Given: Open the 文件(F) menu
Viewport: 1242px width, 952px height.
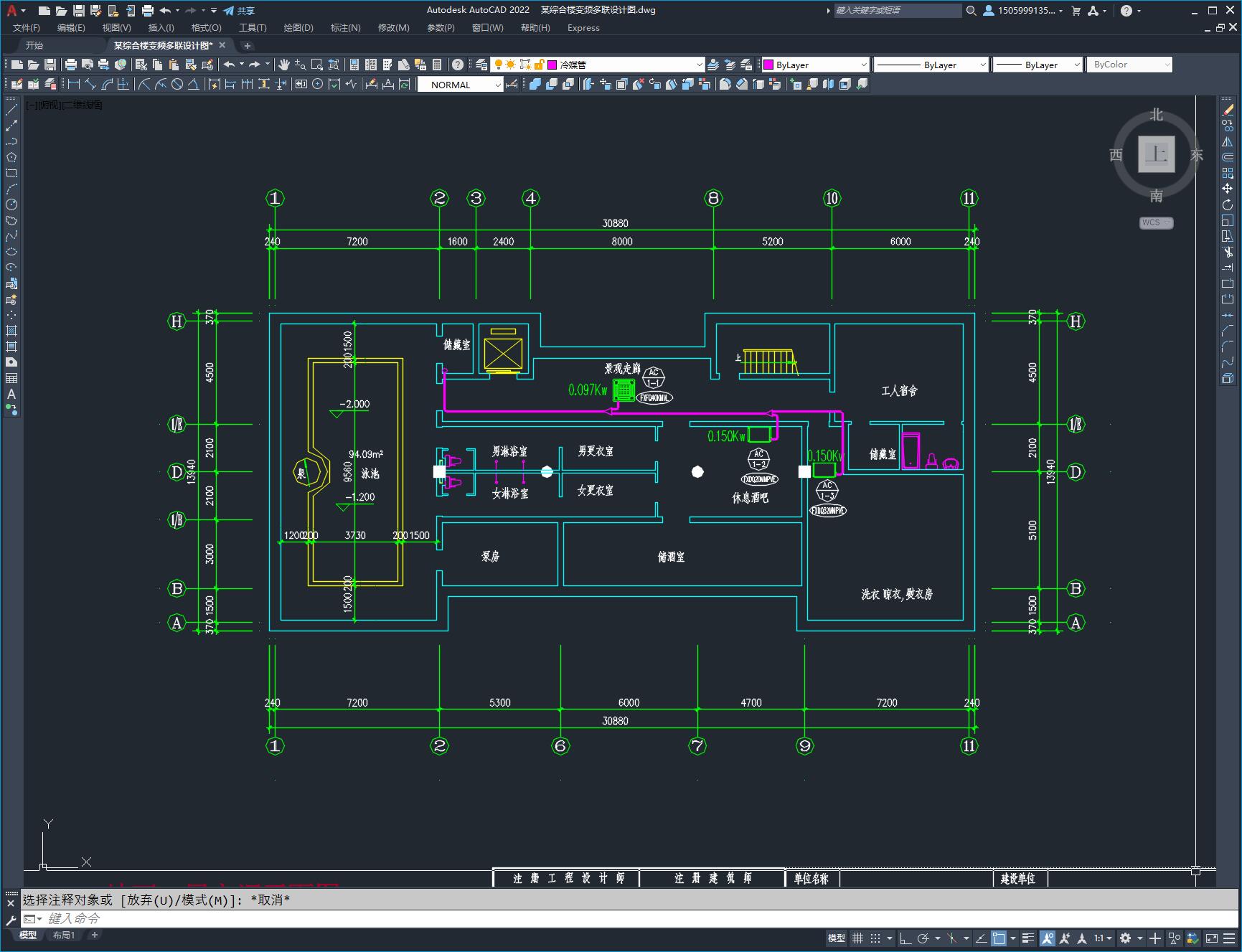Looking at the screenshot, I should [27, 28].
